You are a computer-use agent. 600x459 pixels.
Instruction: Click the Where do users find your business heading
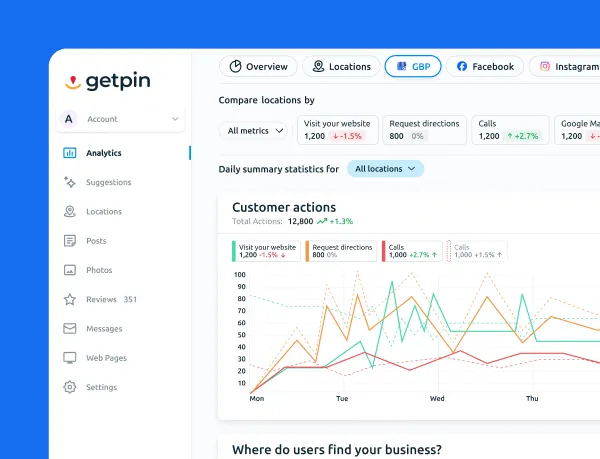click(x=337, y=449)
